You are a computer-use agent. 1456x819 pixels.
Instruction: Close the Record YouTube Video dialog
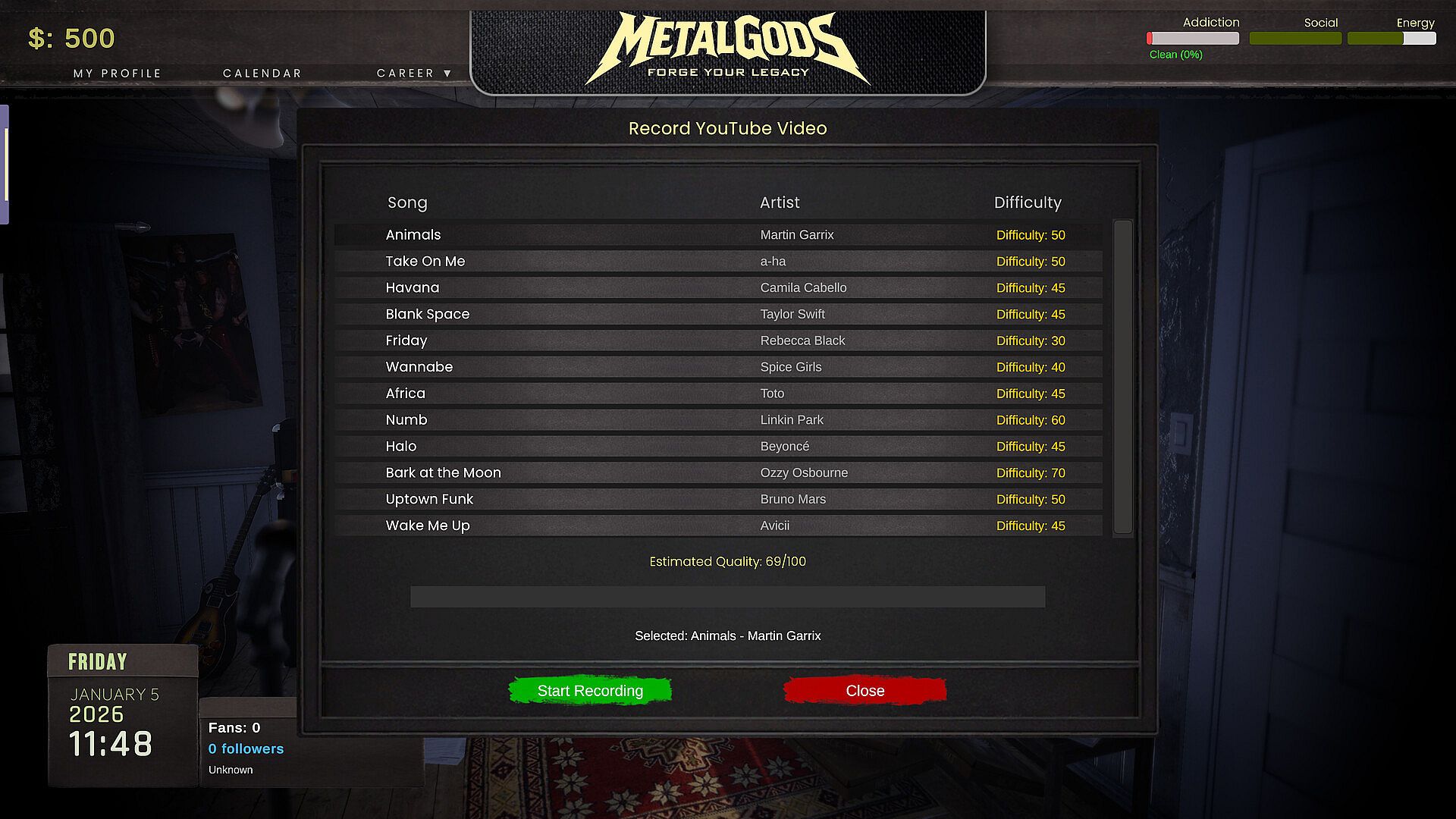tap(865, 690)
